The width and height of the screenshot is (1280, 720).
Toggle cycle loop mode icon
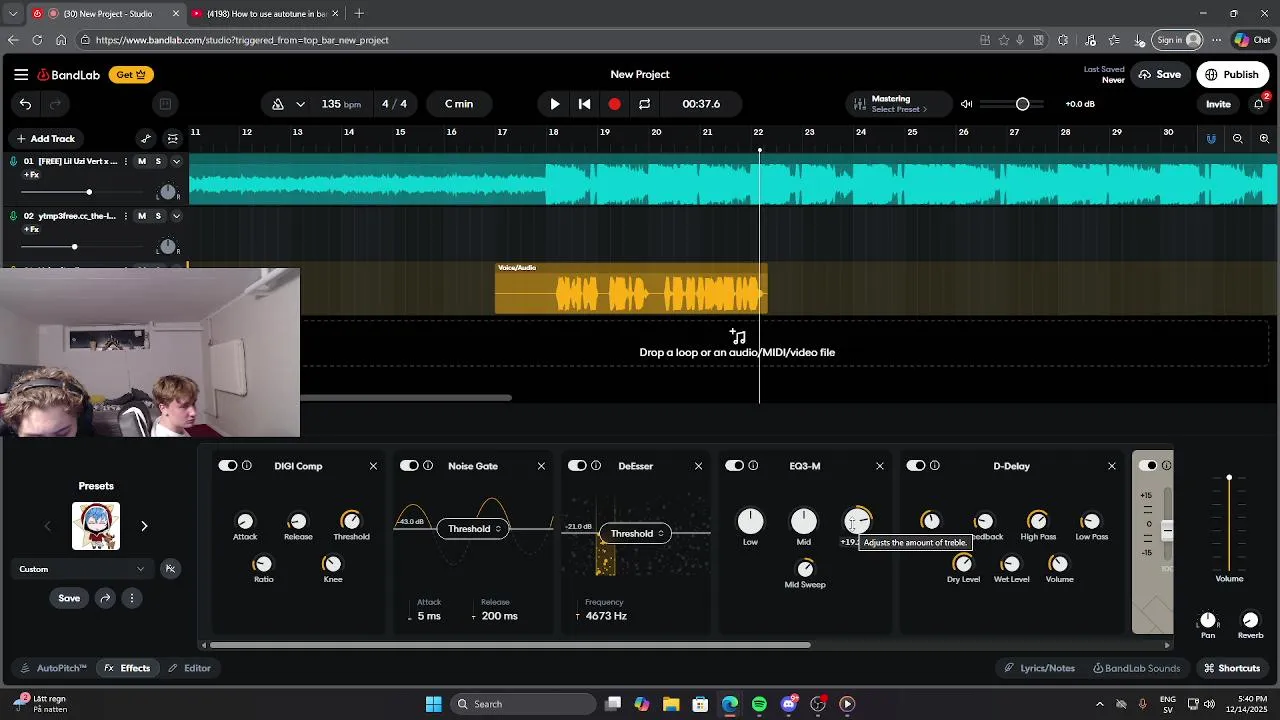pyautogui.click(x=645, y=104)
